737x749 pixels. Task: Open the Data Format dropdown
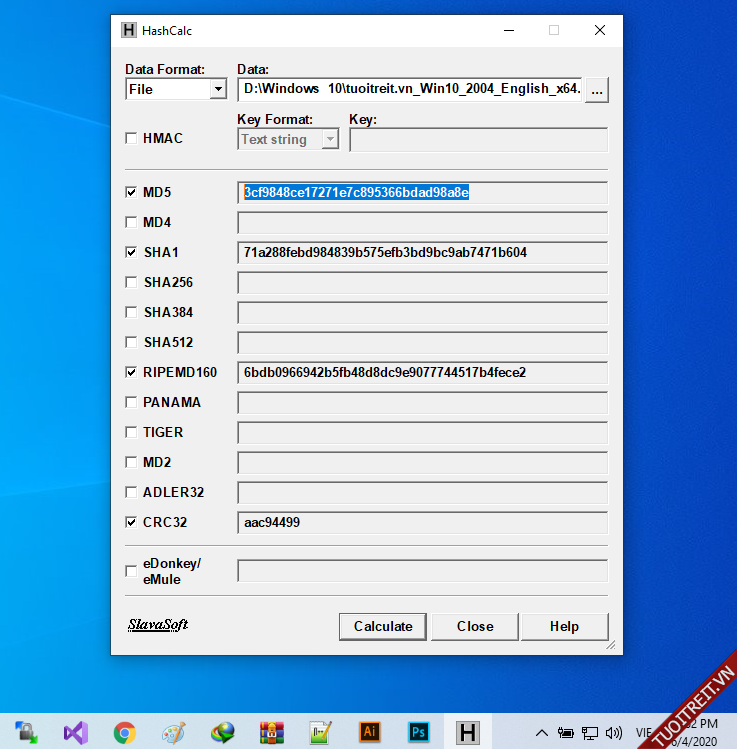218,89
